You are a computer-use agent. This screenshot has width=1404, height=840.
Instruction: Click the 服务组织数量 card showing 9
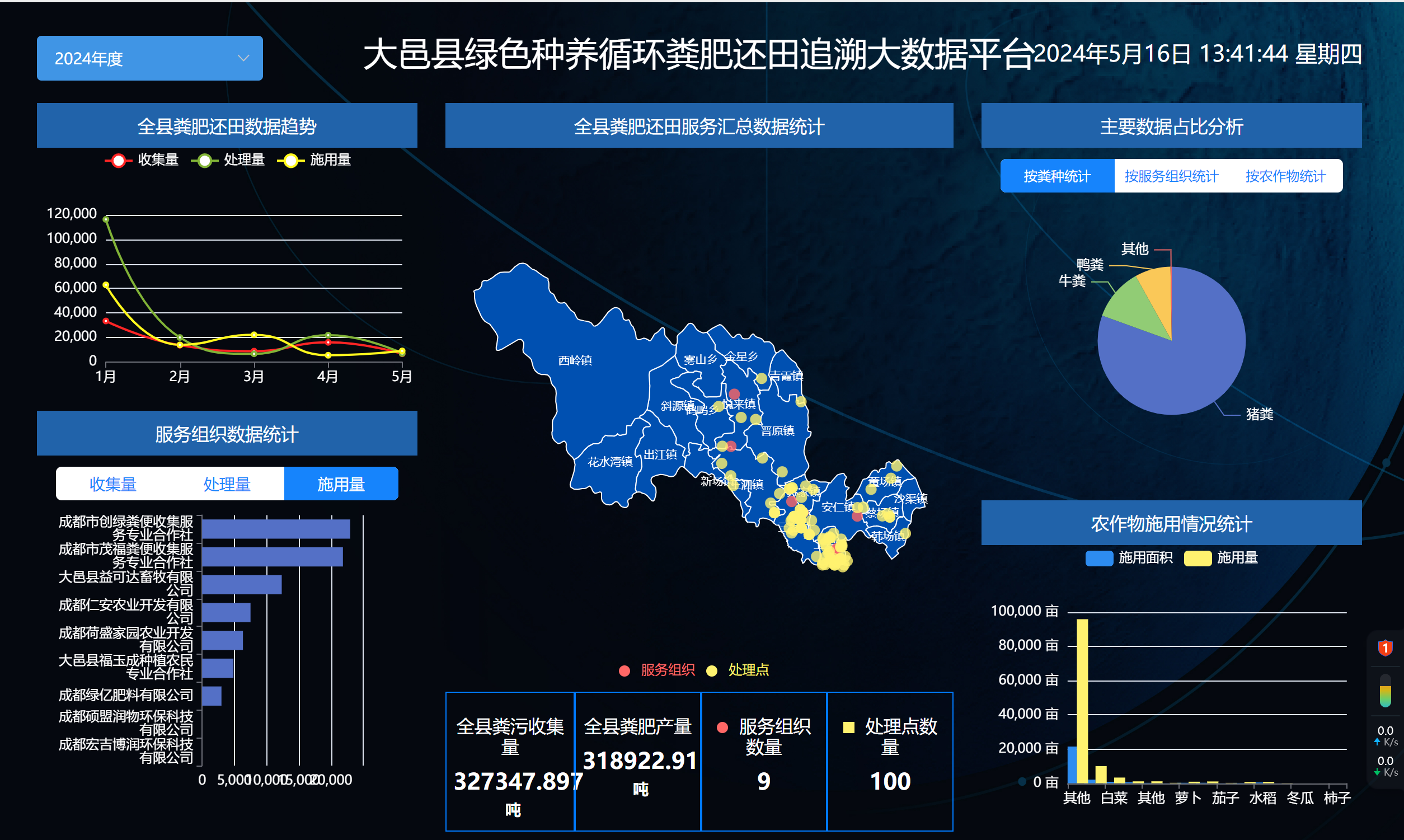(x=764, y=762)
